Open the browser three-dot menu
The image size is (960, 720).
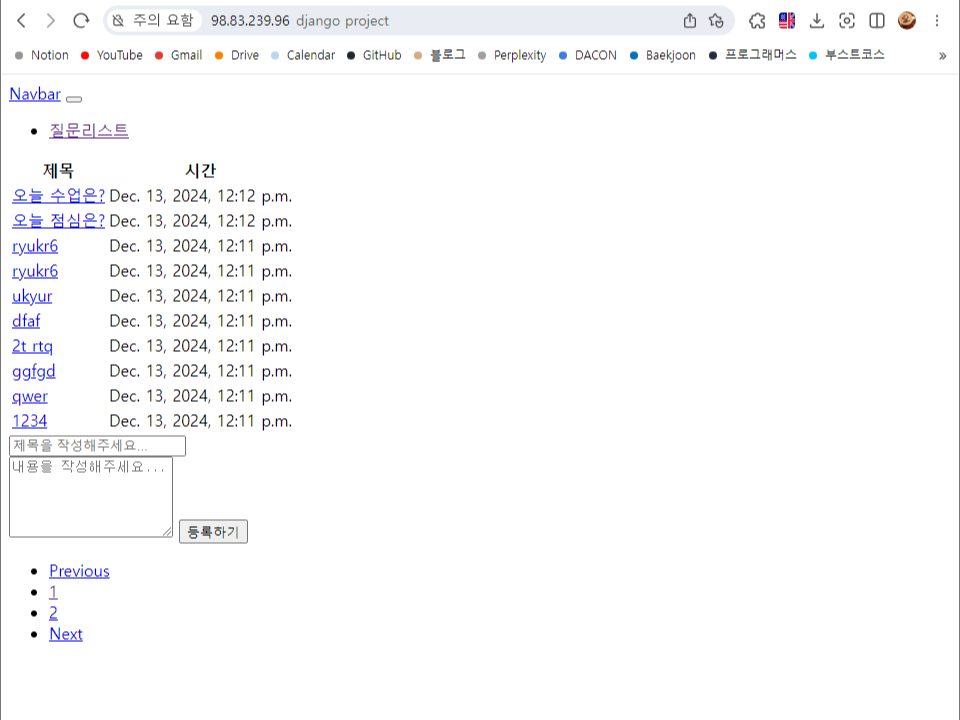937,21
